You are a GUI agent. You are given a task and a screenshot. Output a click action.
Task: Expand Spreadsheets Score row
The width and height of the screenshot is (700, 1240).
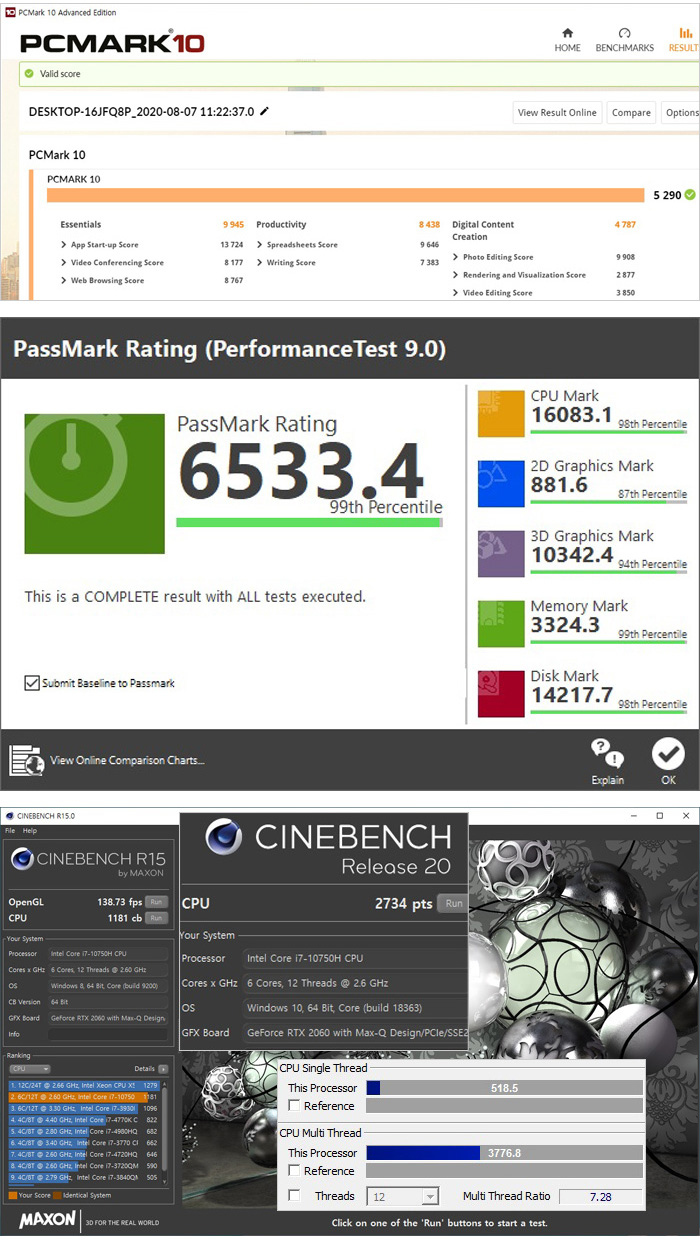[x=260, y=245]
